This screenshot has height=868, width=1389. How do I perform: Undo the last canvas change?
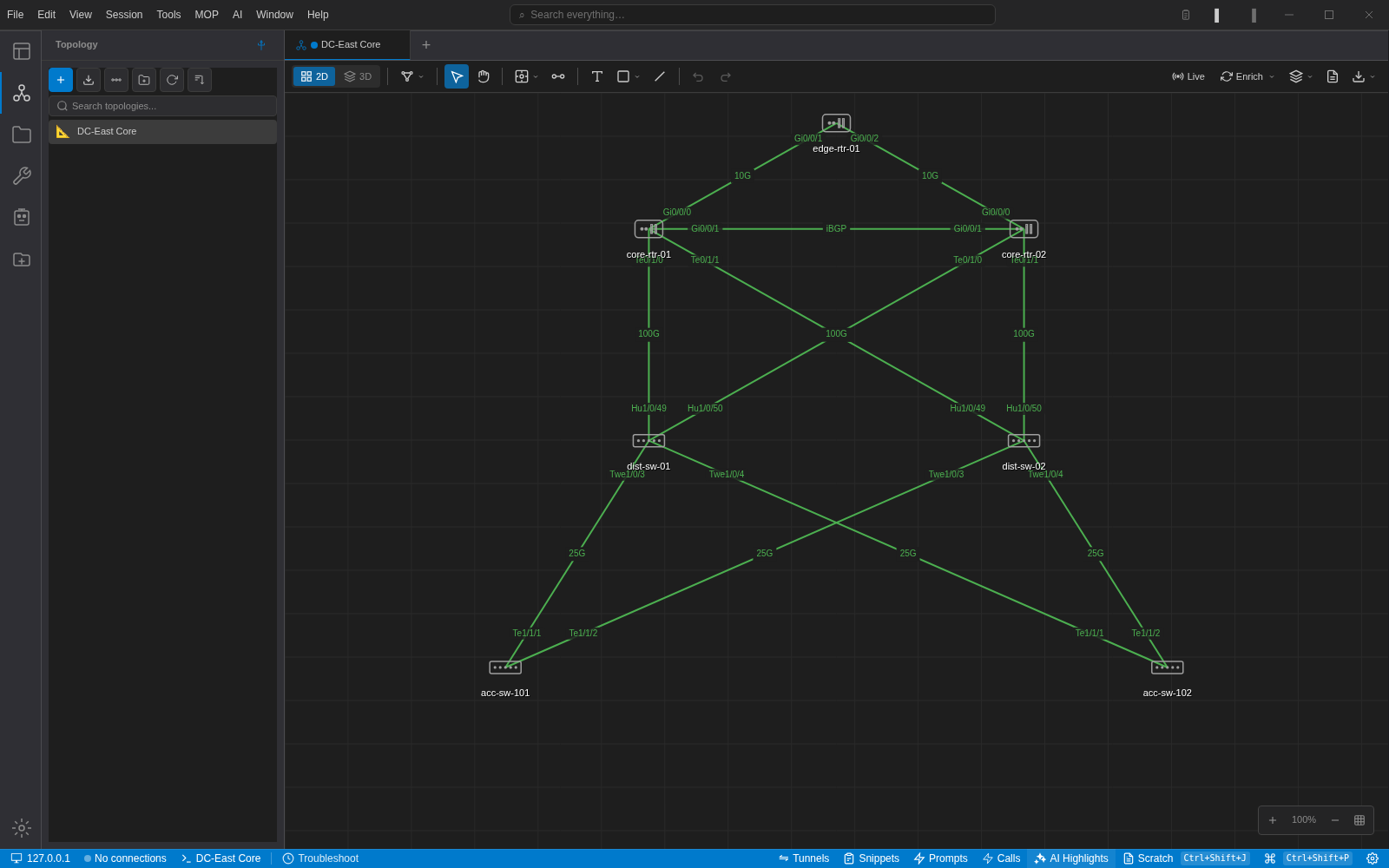pyautogui.click(x=698, y=76)
